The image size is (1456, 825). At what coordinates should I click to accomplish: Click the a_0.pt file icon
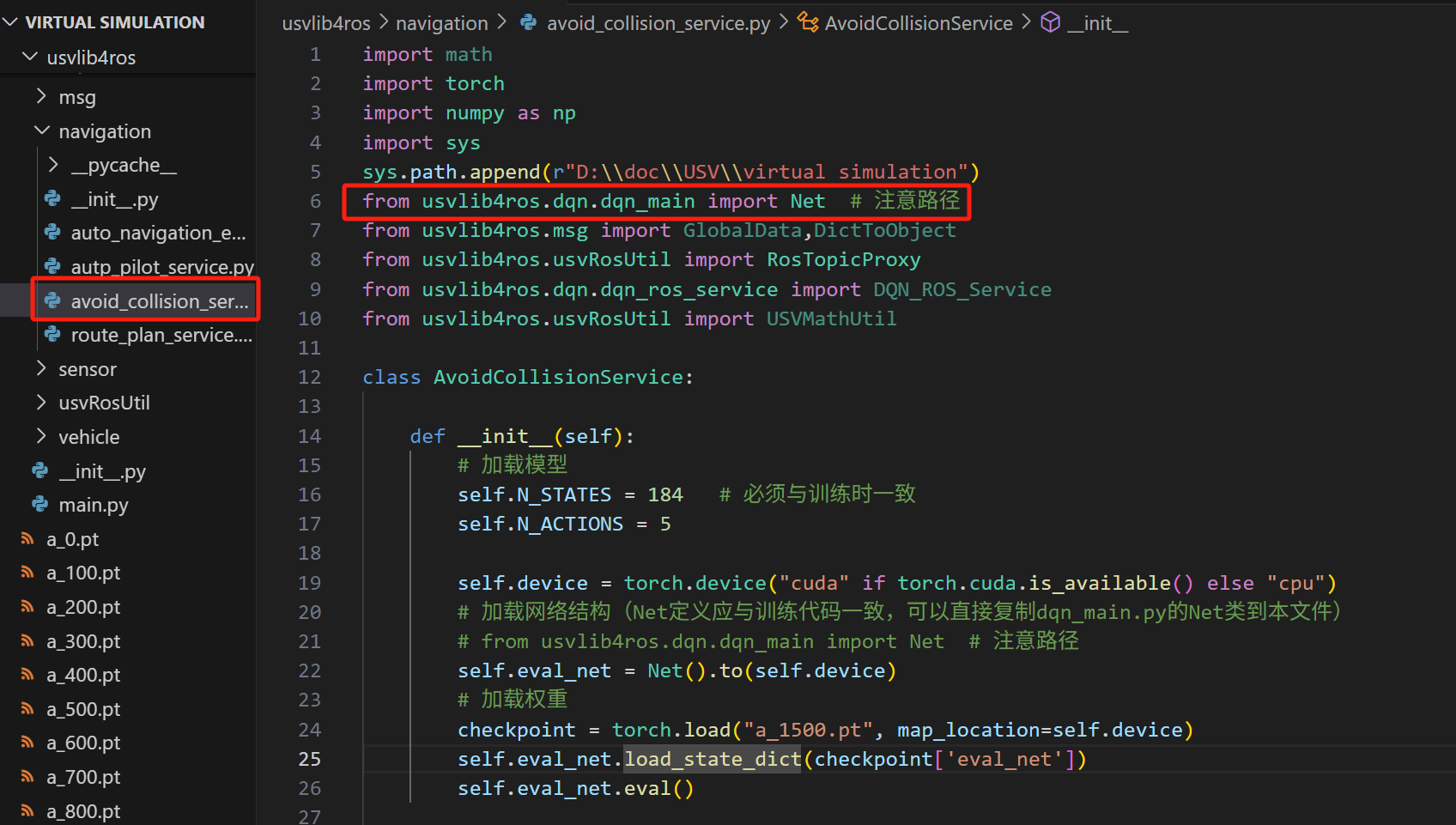click(27, 539)
